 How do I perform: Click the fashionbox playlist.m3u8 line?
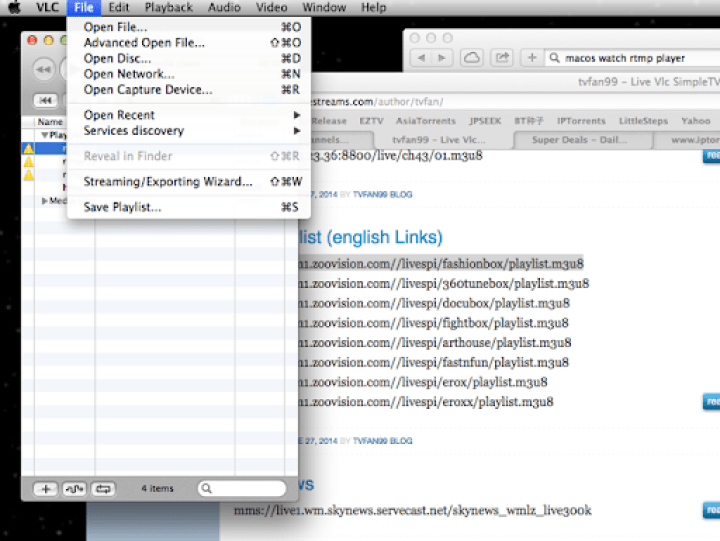(x=441, y=264)
